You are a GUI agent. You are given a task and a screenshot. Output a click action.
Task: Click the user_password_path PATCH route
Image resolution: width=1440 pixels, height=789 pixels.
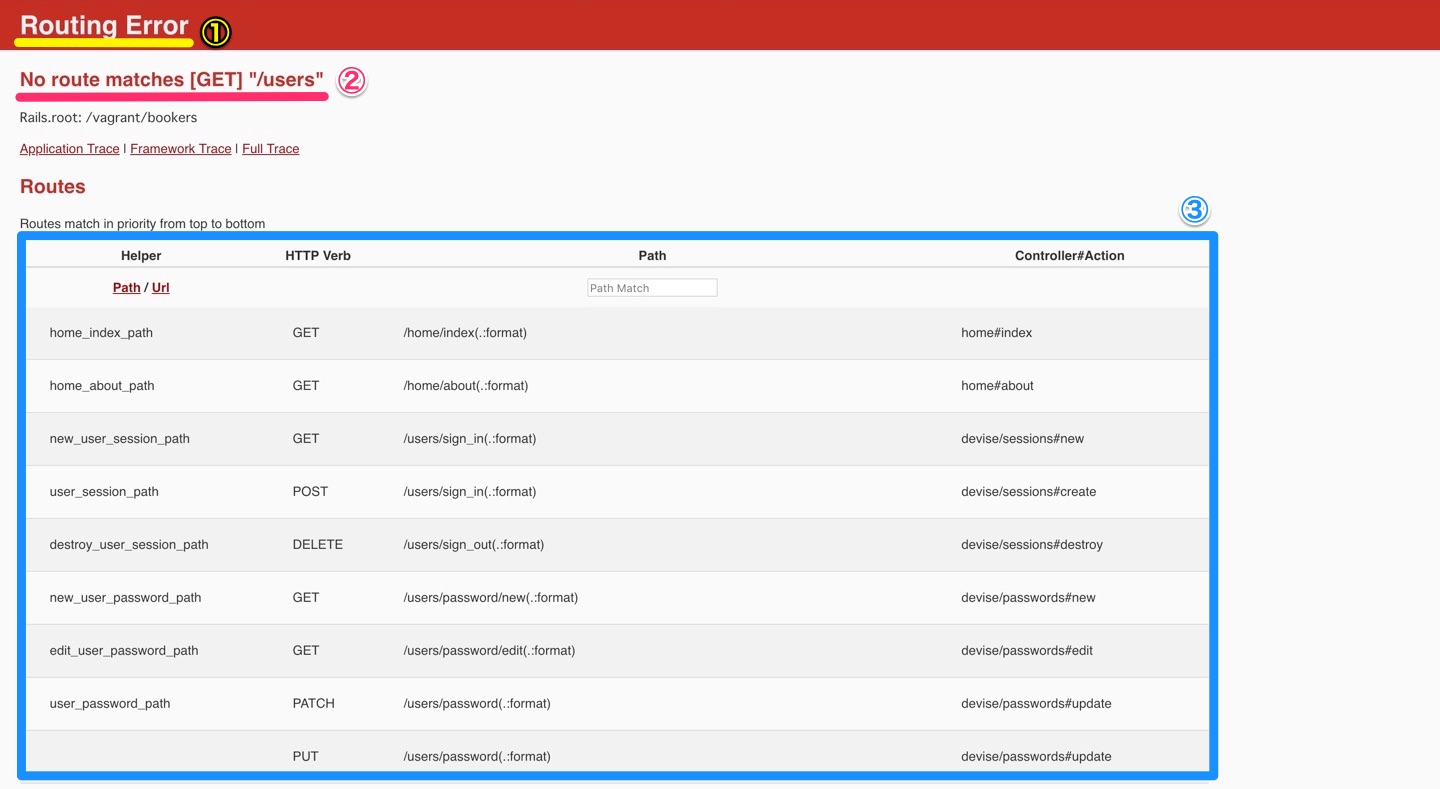(109, 703)
